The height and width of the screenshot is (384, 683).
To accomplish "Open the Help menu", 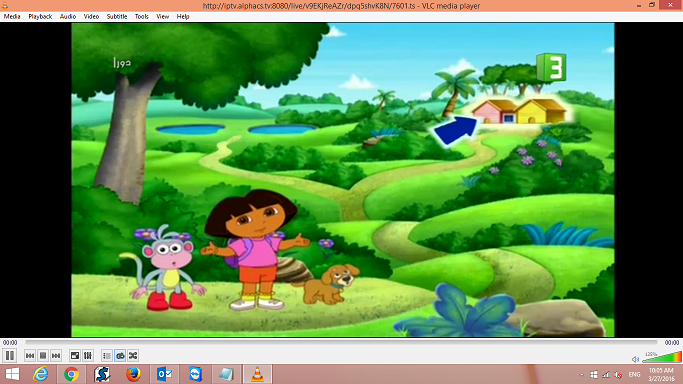I will [x=183, y=17].
